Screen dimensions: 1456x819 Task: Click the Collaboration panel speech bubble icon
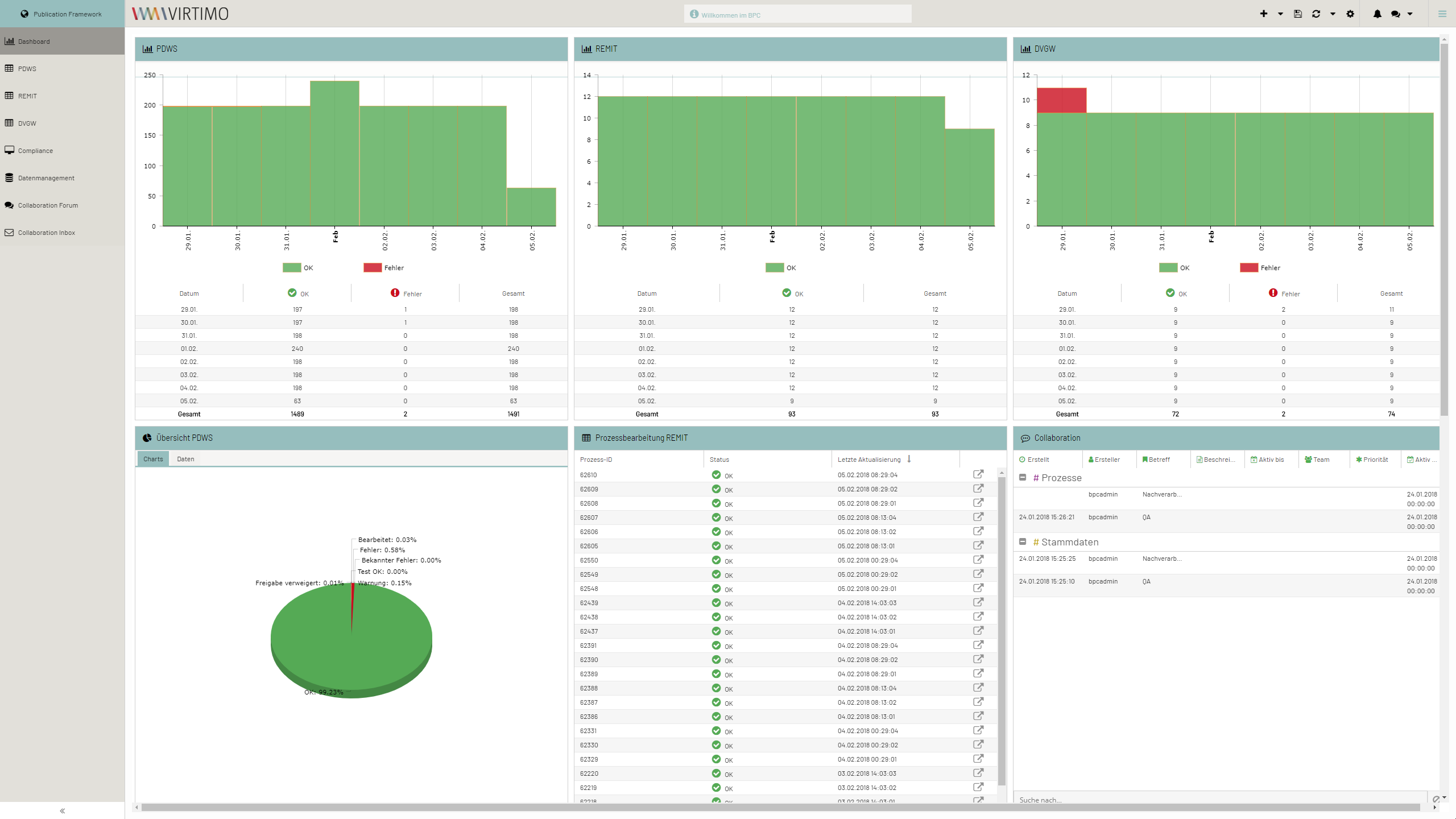1025,439
